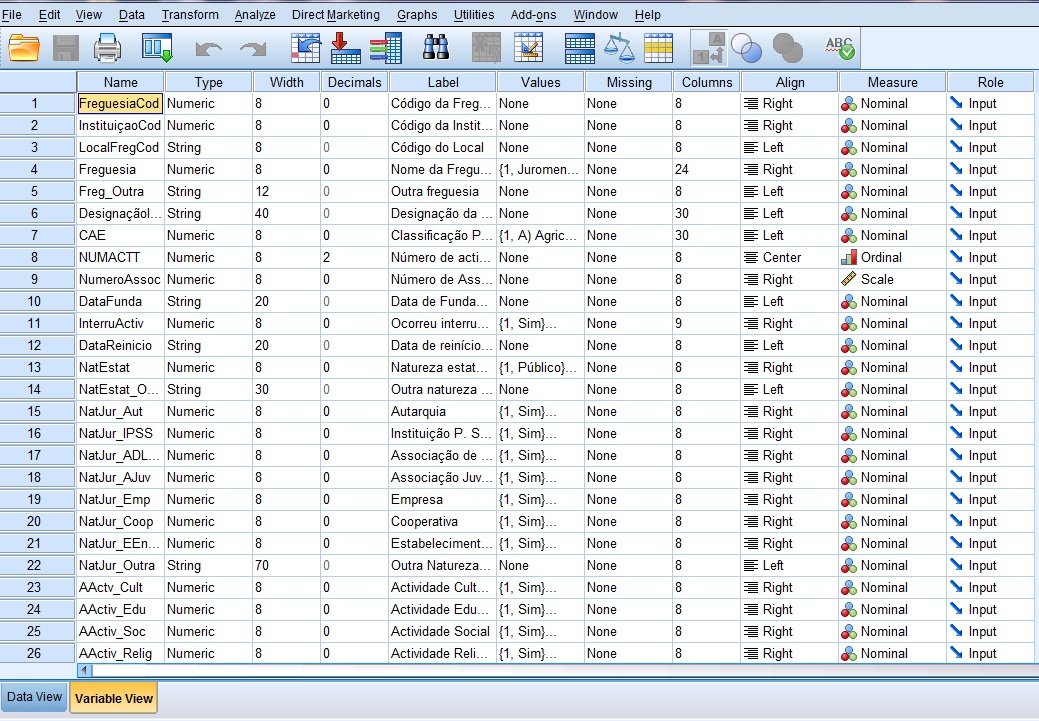
Task: Open the Select Cases icon
Action: point(659,48)
